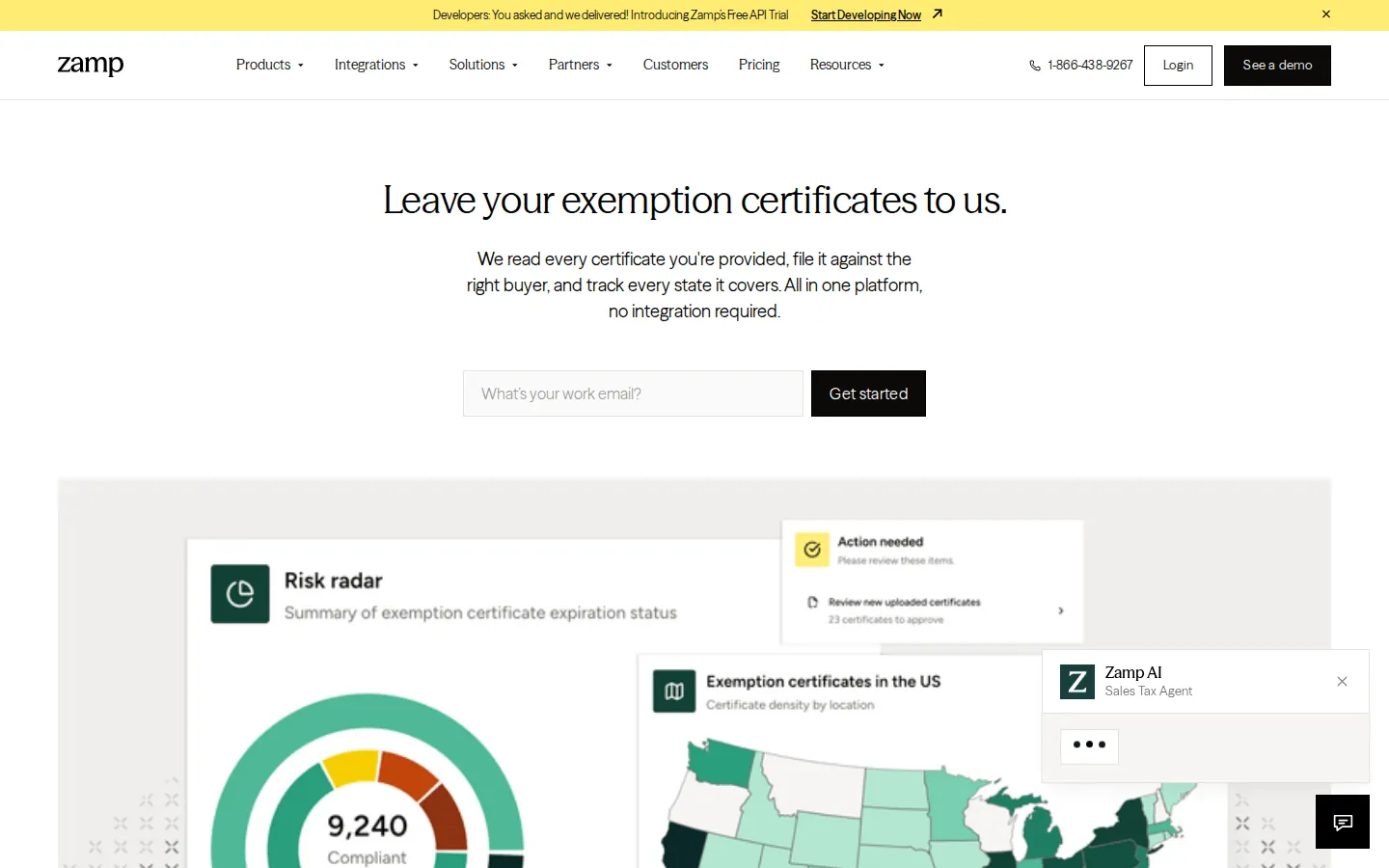Click the Zamp AI Sales Tax Agent title
Image resolution: width=1389 pixels, height=868 pixels.
coord(1148,681)
